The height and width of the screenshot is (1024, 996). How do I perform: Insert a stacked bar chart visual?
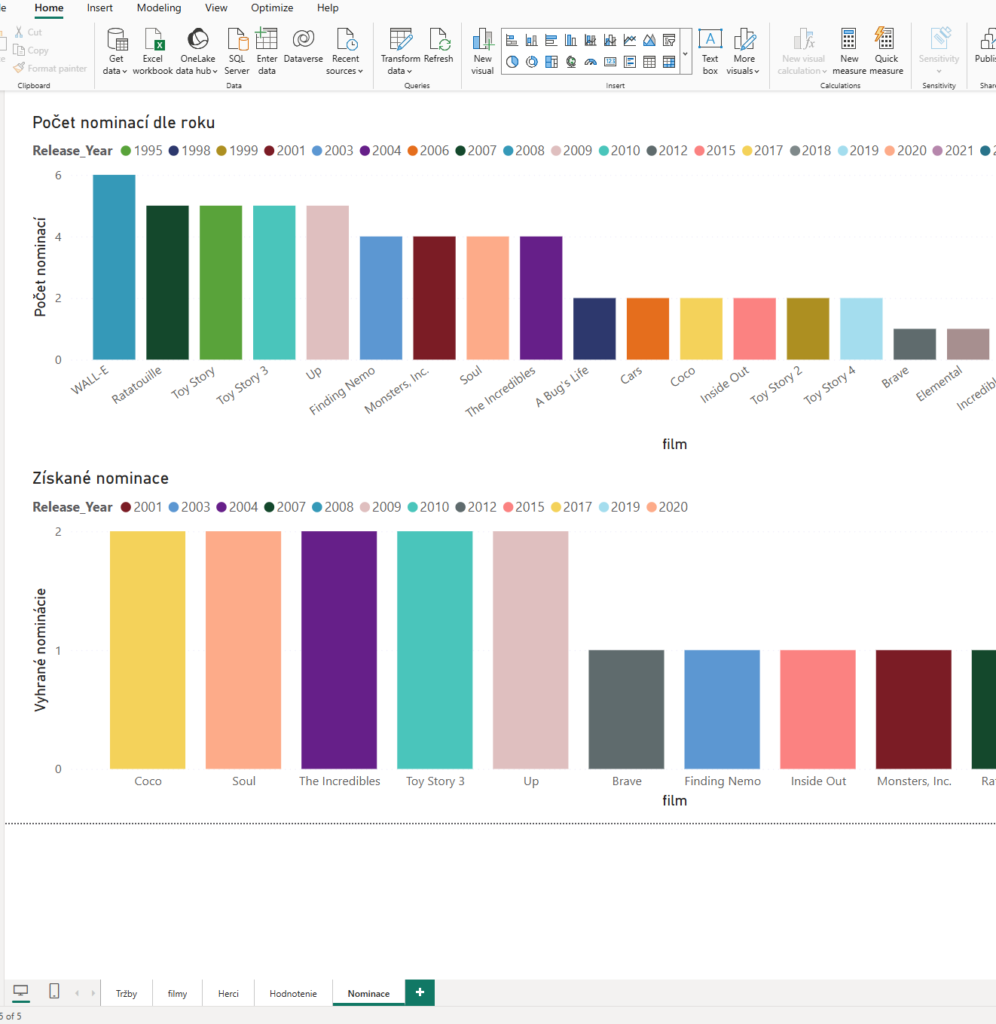pyautogui.click(x=512, y=40)
